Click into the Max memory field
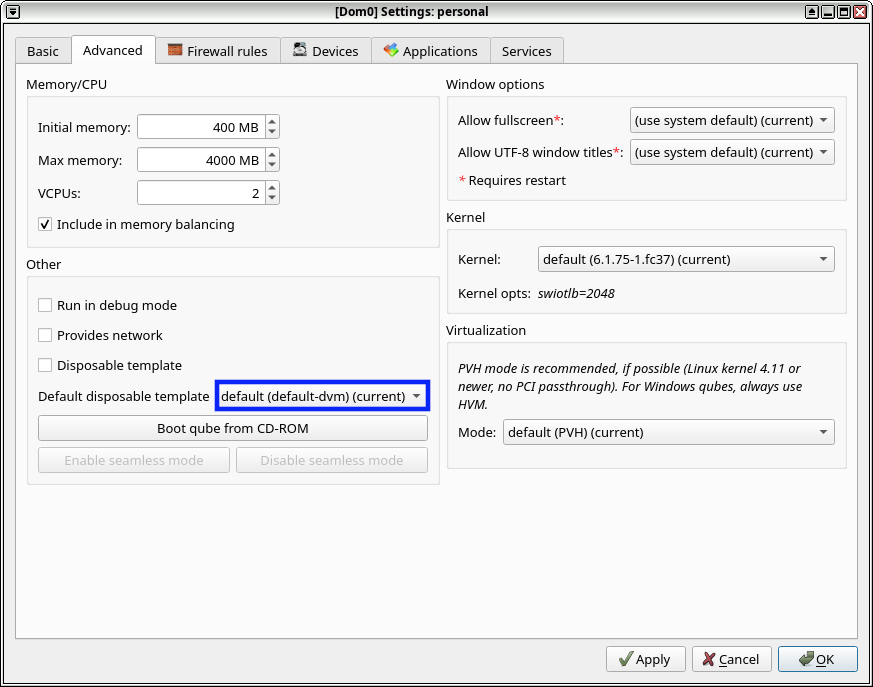 point(202,160)
